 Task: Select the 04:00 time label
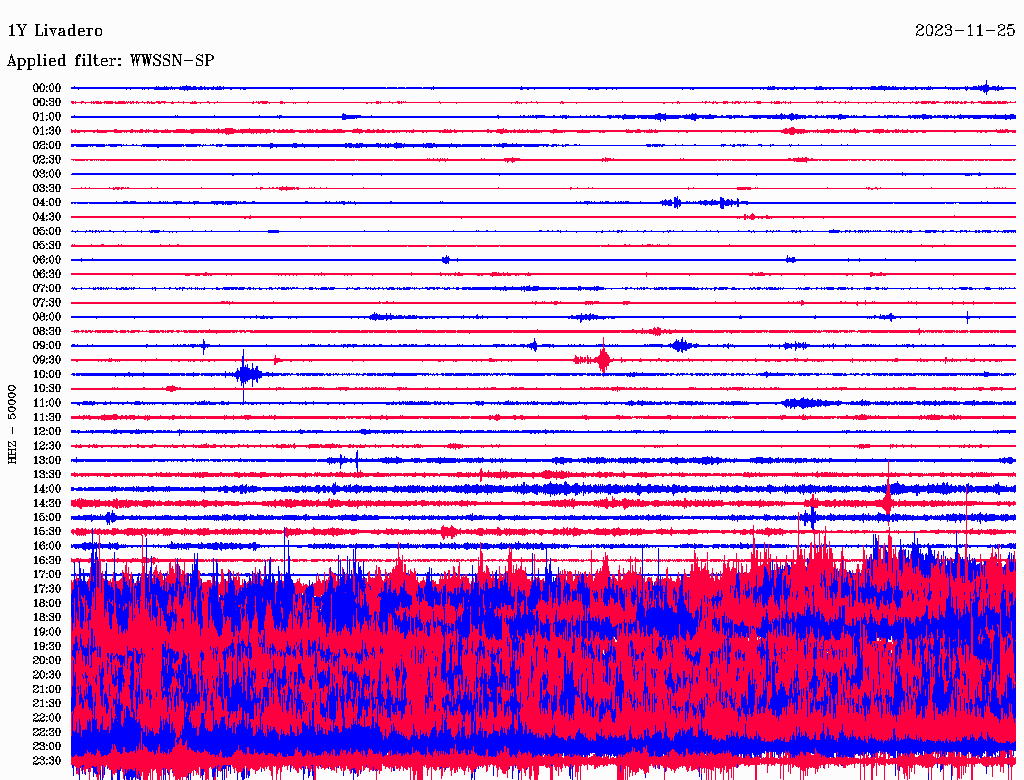46,203
